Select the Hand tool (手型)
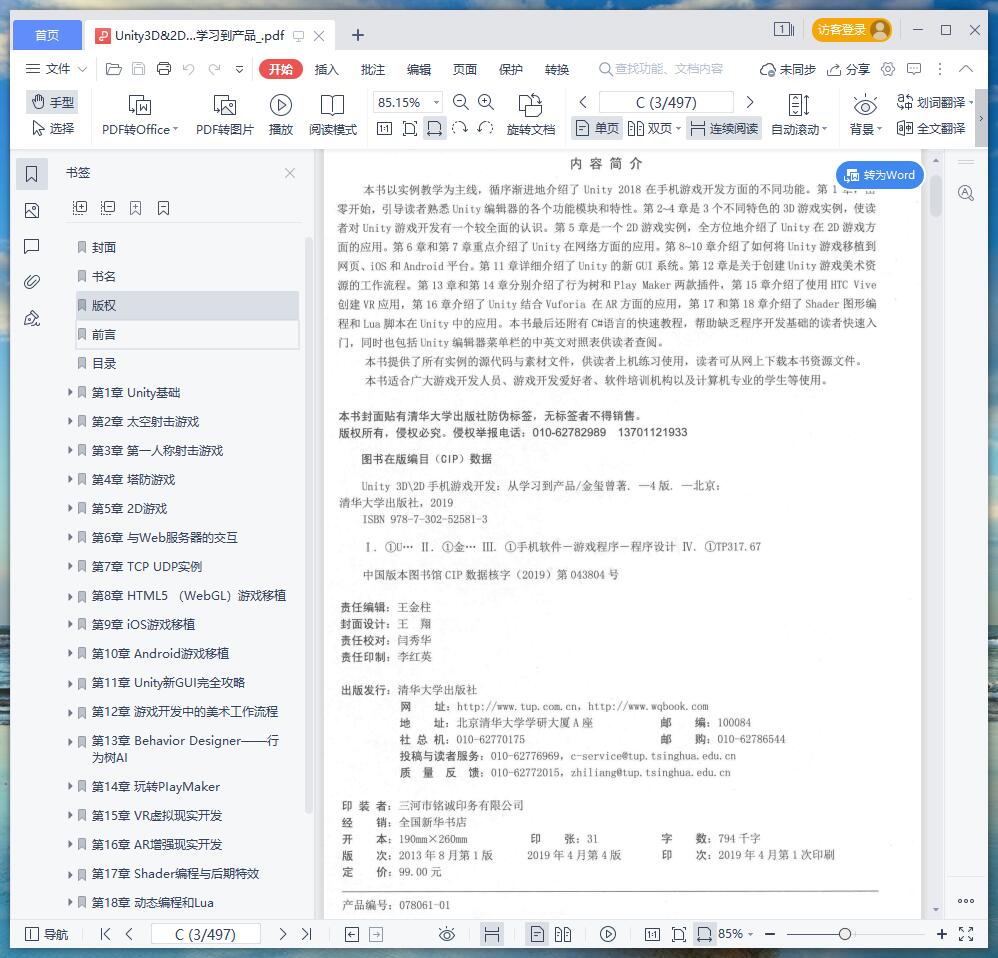 pyautogui.click(x=53, y=102)
